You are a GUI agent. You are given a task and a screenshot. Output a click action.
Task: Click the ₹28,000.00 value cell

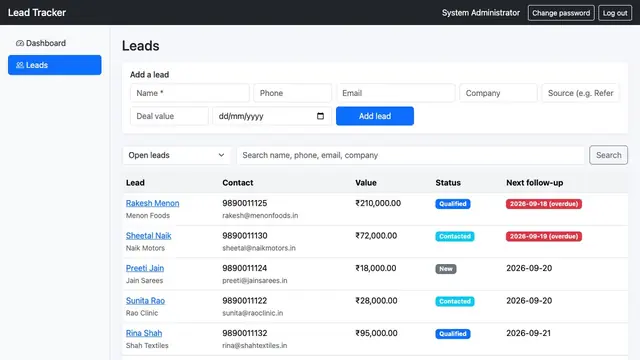376,301
